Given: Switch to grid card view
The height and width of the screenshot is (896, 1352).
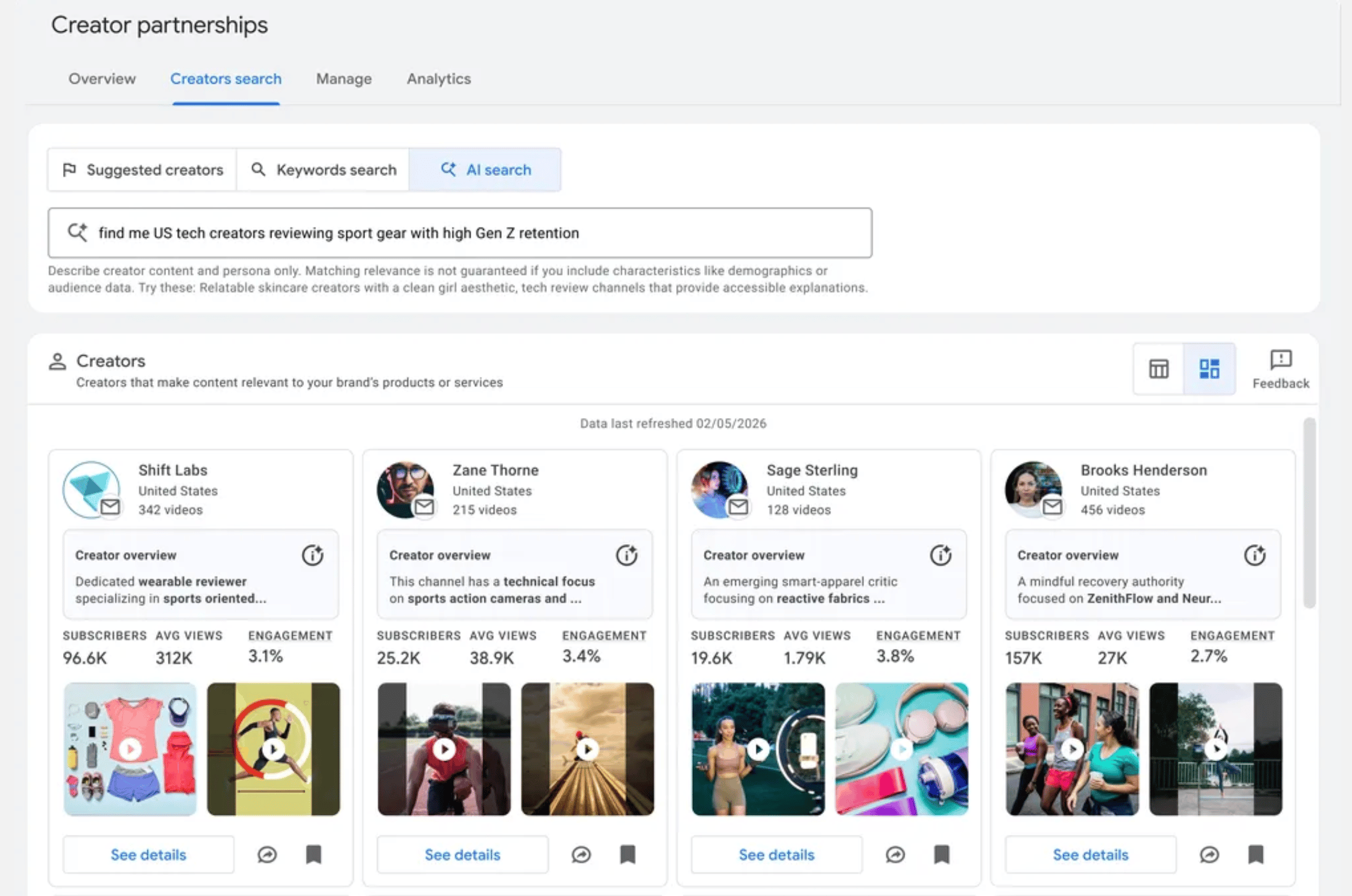Looking at the screenshot, I should pyautogui.click(x=1209, y=369).
